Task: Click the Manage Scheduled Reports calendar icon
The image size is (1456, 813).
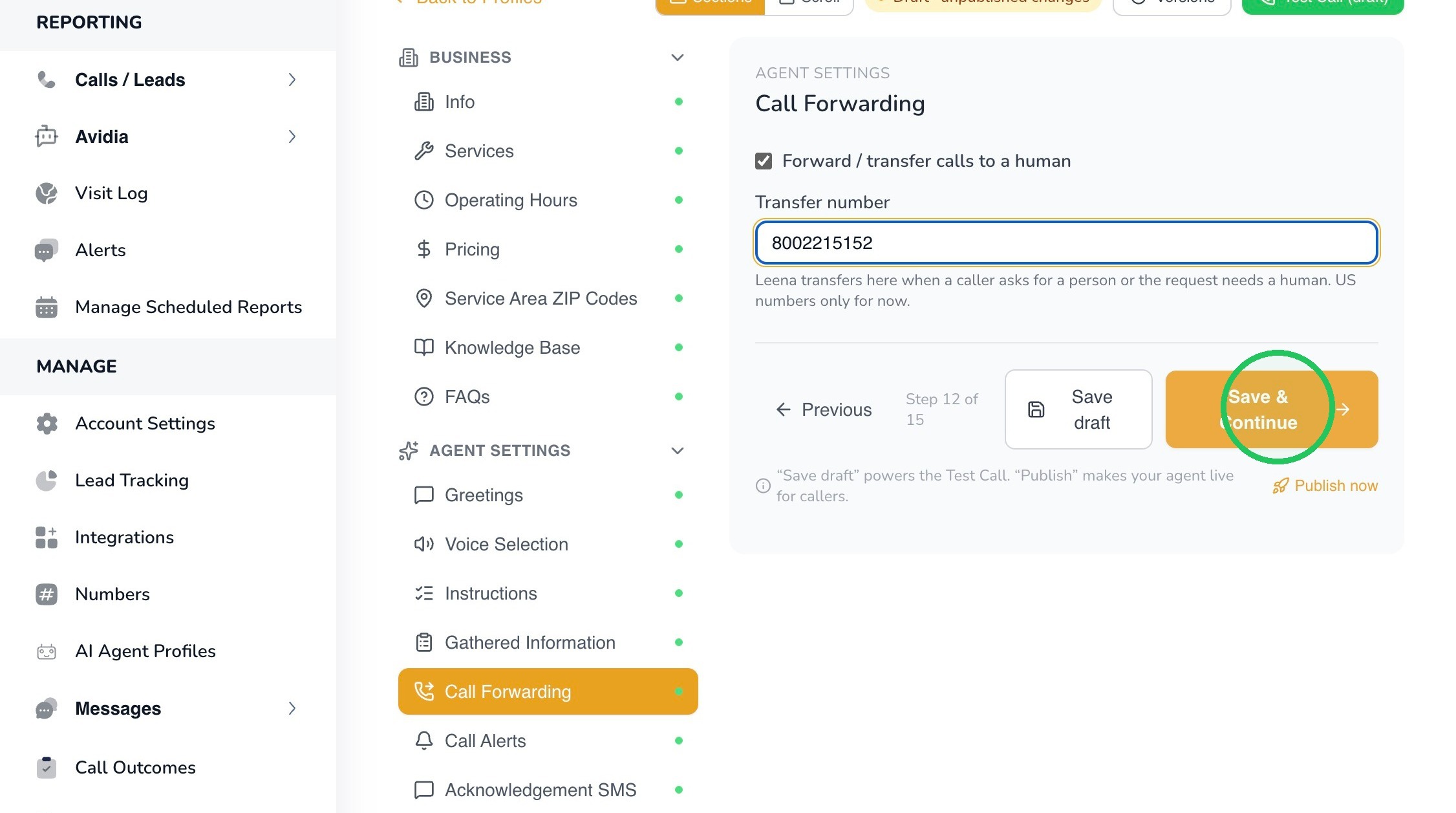Action: pyautogui.click(x=46, y=307)
